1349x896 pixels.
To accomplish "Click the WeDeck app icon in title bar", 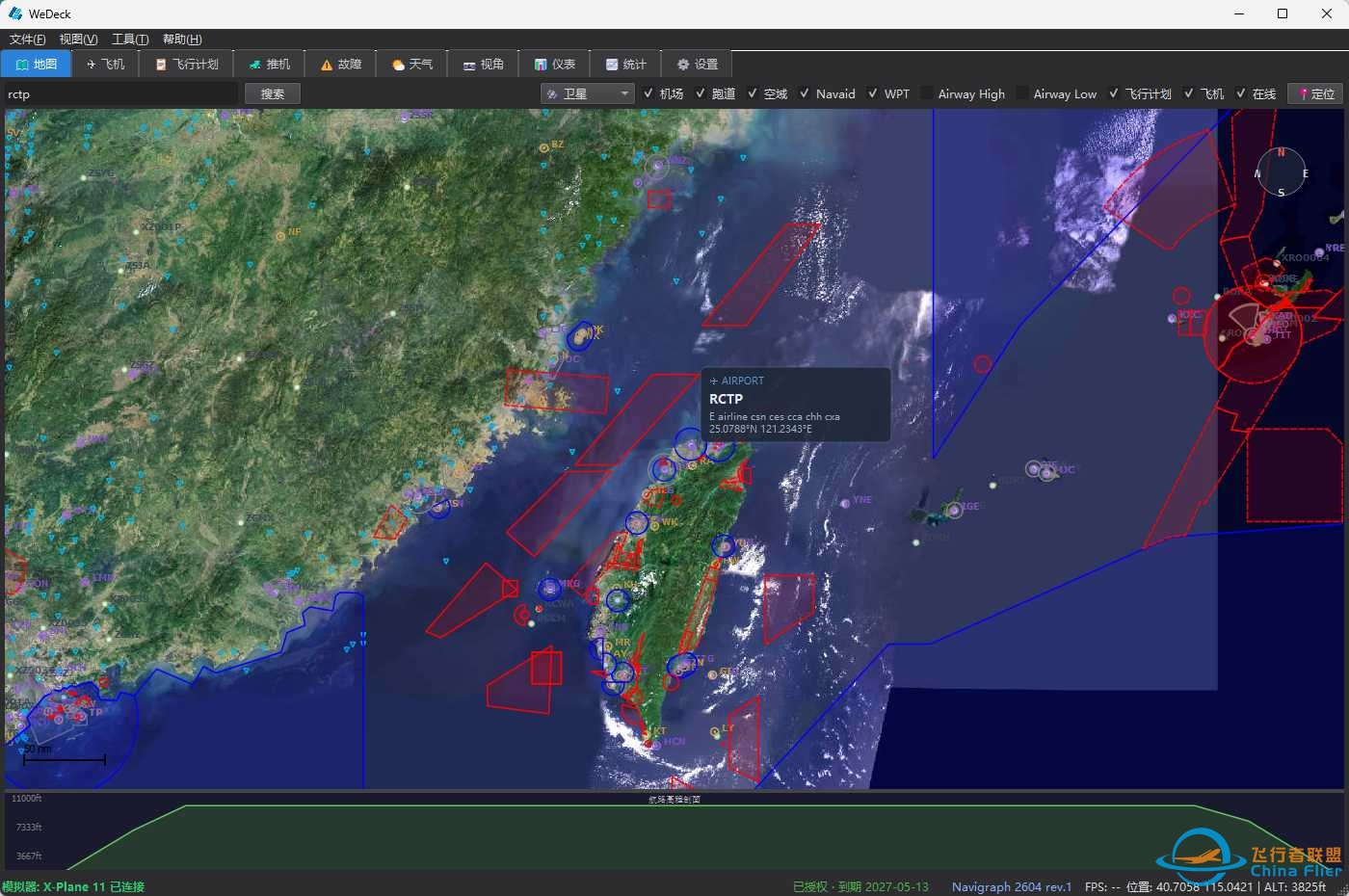I will [x=15, y=13].
